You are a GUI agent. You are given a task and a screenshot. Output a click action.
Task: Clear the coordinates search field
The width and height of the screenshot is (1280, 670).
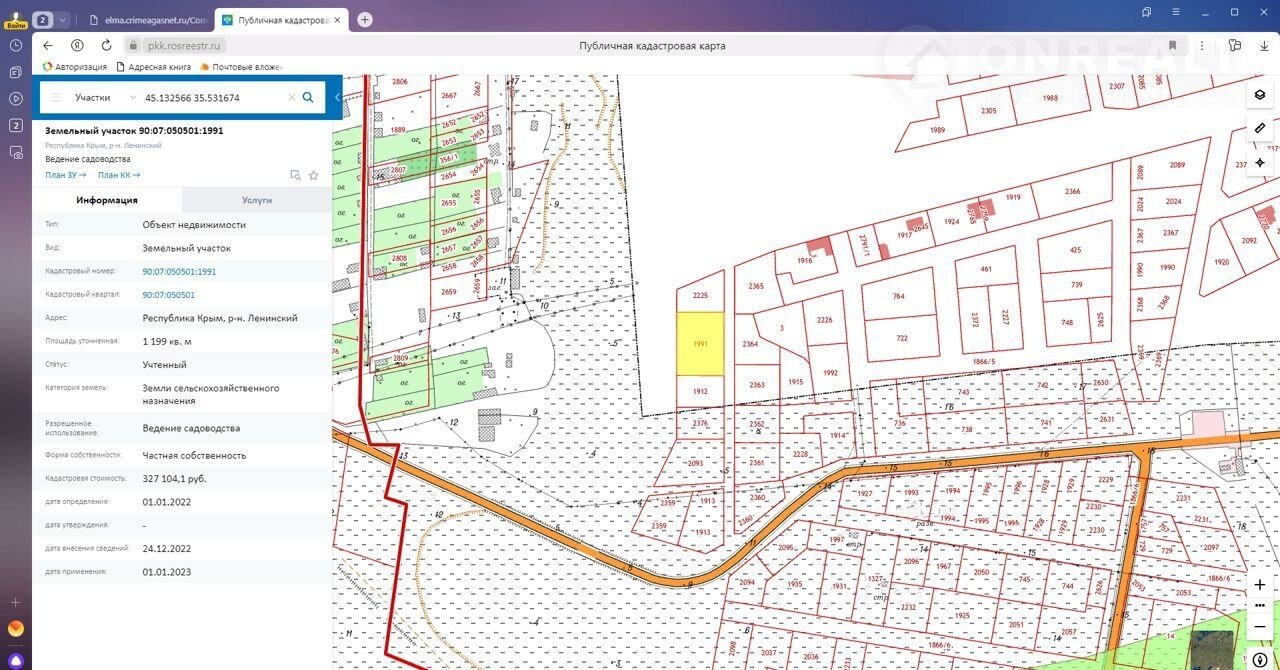click(292, 98)
